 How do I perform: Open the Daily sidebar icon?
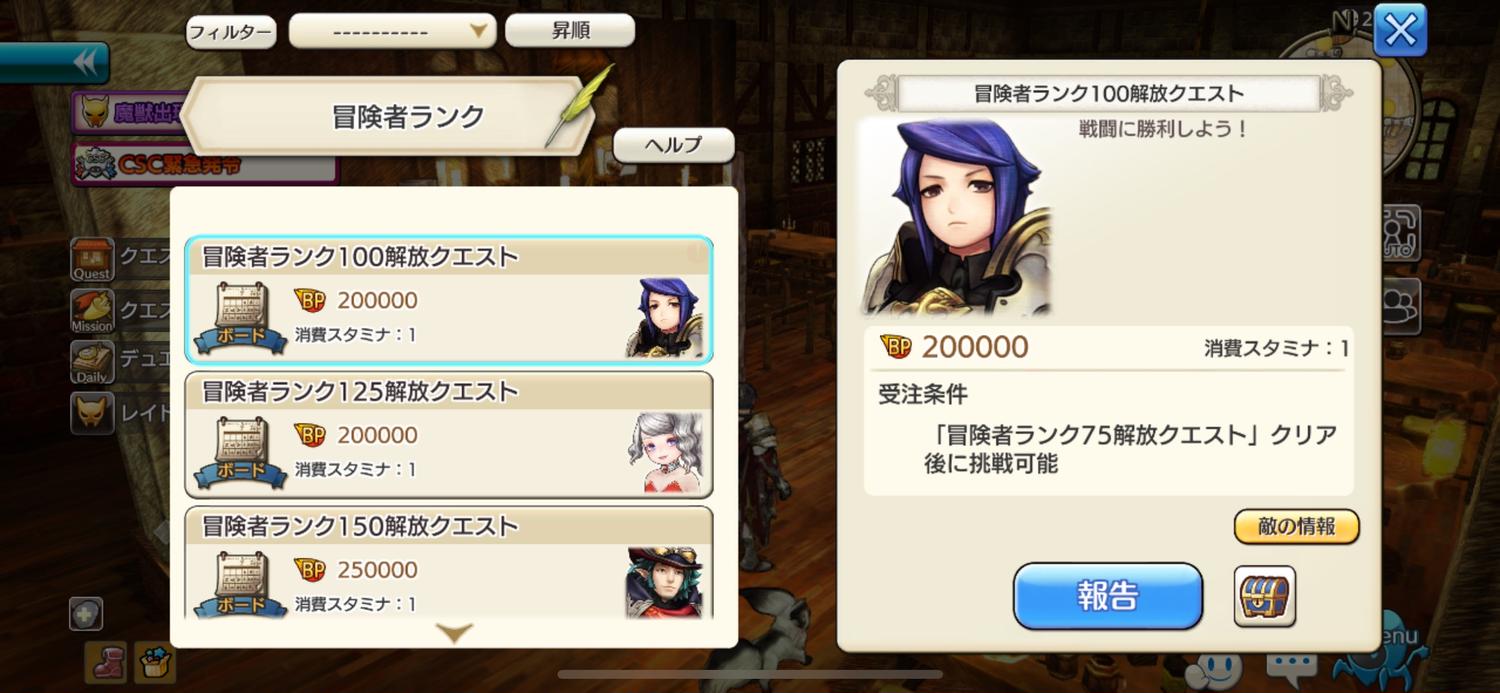pyautogui.click(x=92, y=363)
